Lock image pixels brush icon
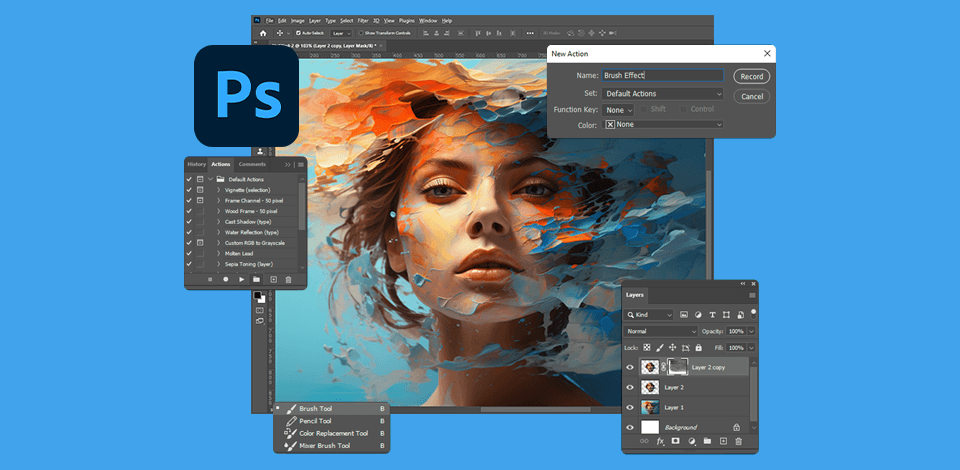 tap(659, 347)
